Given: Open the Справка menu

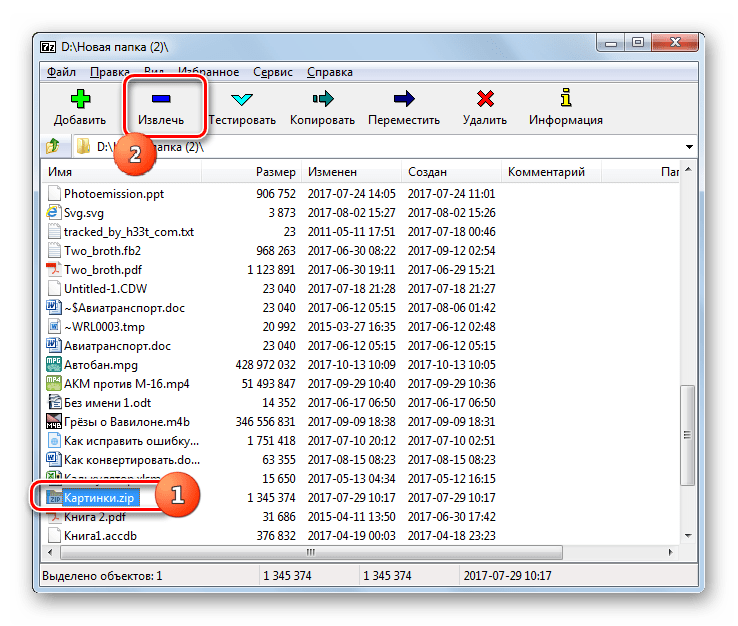Looking at the screenshot, I should click(329, 72).
